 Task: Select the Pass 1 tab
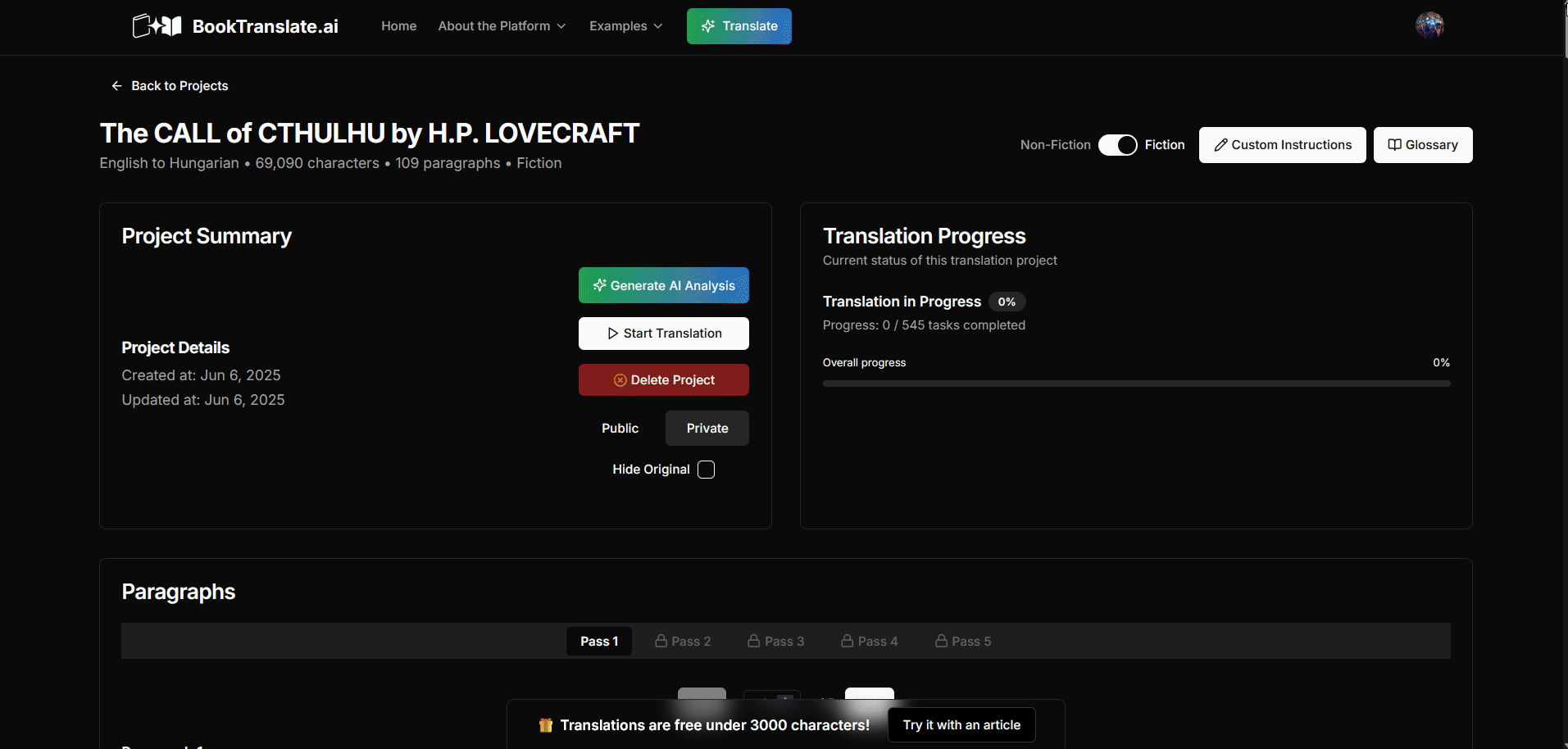599,642
